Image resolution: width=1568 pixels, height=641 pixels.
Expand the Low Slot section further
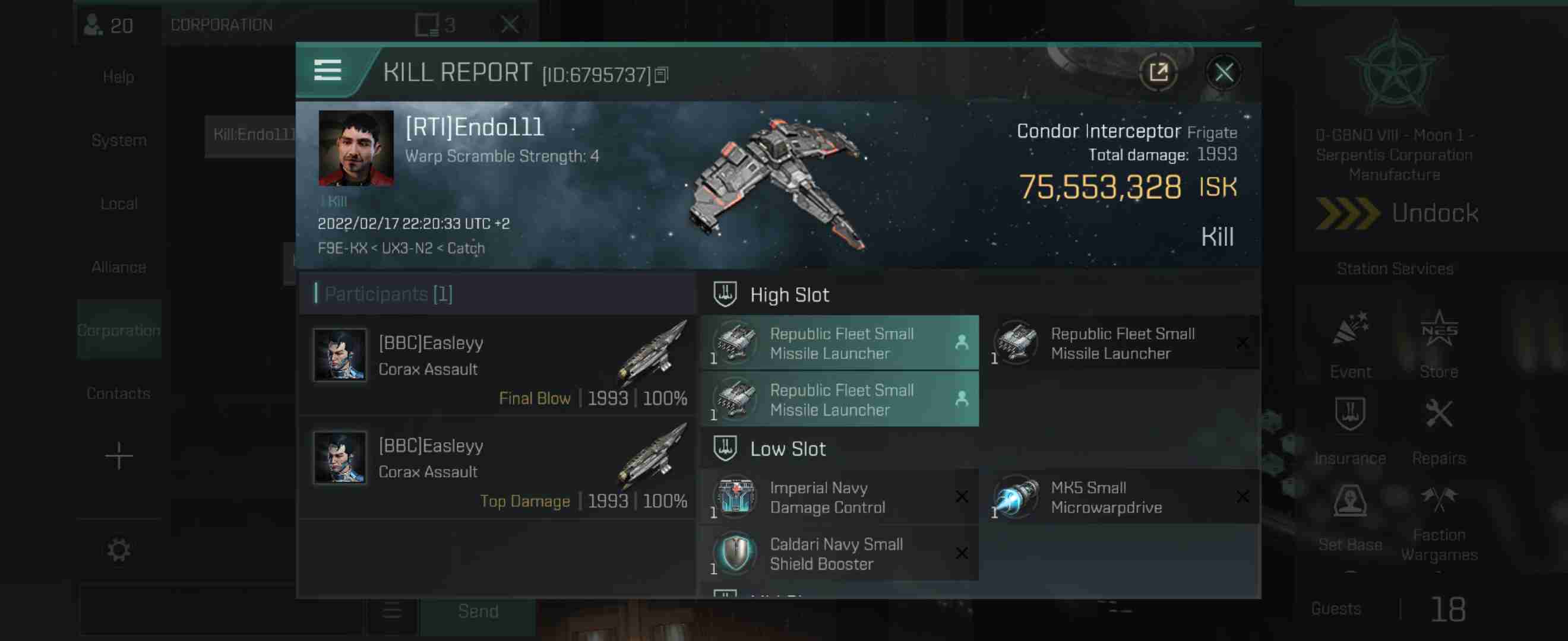788,449
